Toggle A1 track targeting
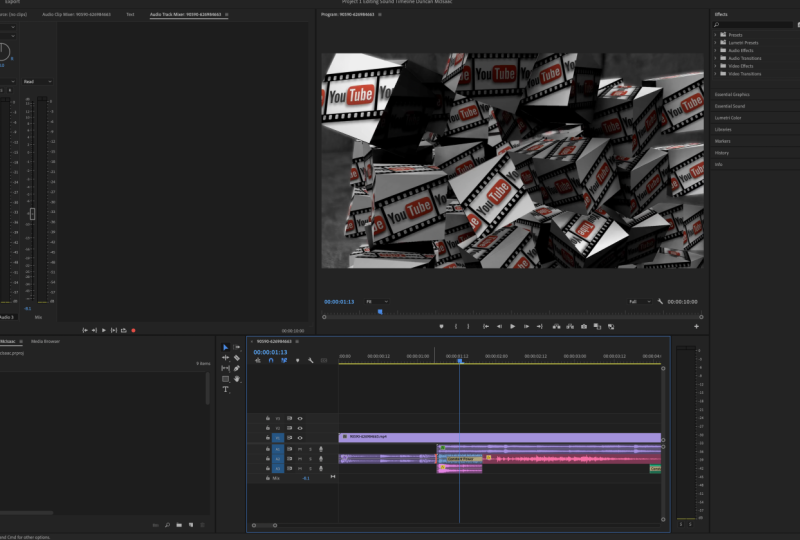Image resolution: width=800 pixels, height=540 pixels. coord(278,449)
